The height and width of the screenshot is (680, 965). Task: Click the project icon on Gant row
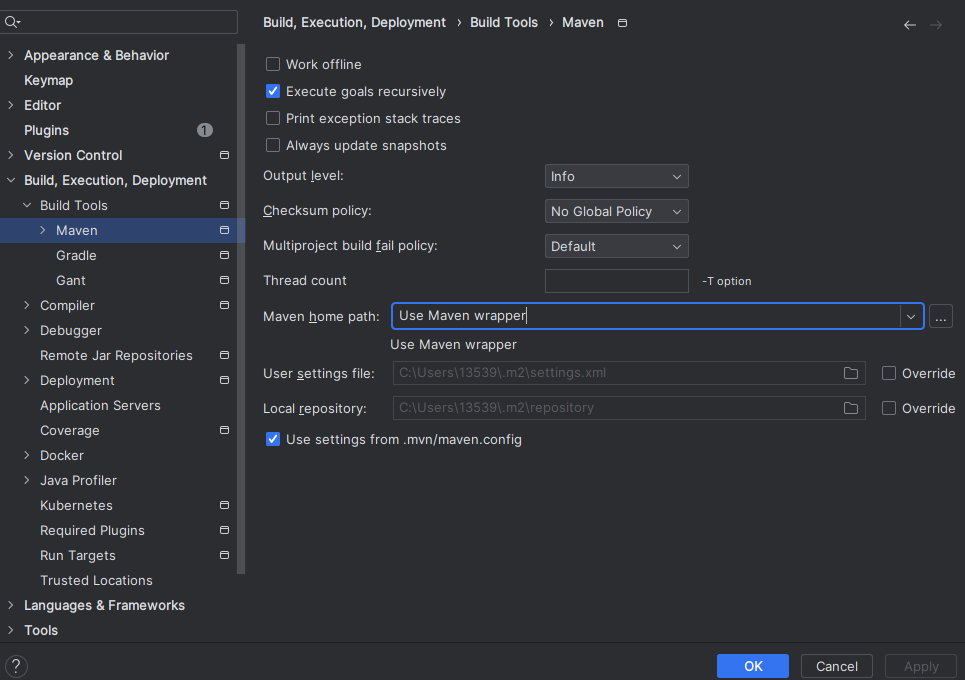tap(225, 280)
